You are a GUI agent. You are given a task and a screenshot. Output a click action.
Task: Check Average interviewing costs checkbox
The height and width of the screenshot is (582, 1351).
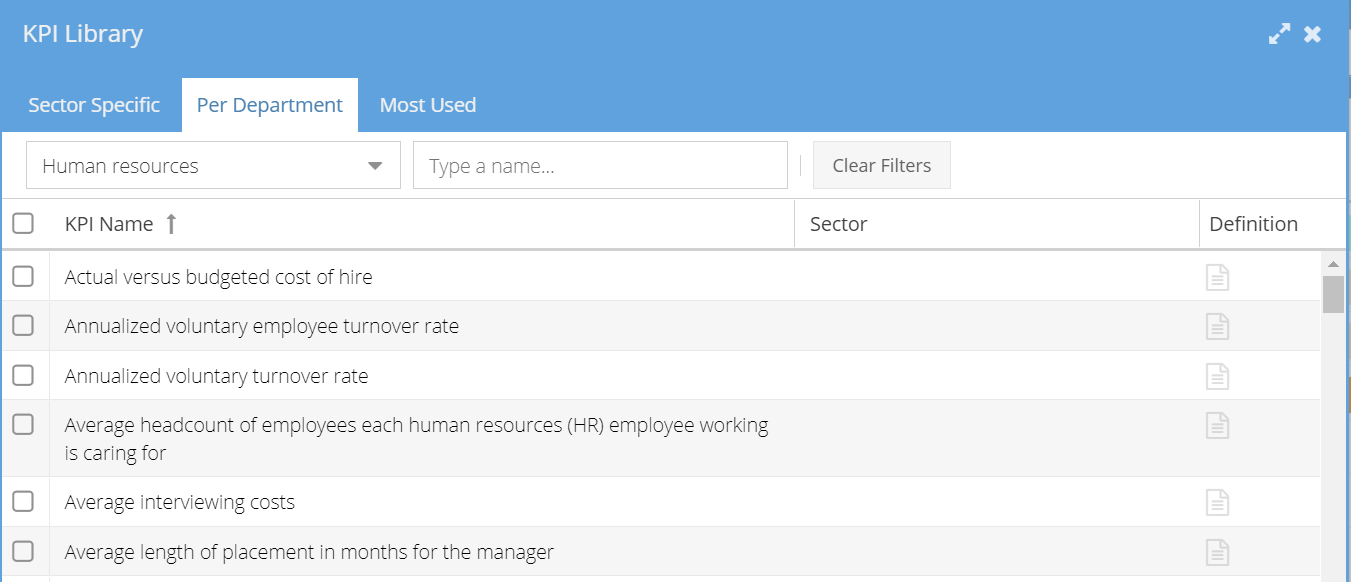[23, 501]
